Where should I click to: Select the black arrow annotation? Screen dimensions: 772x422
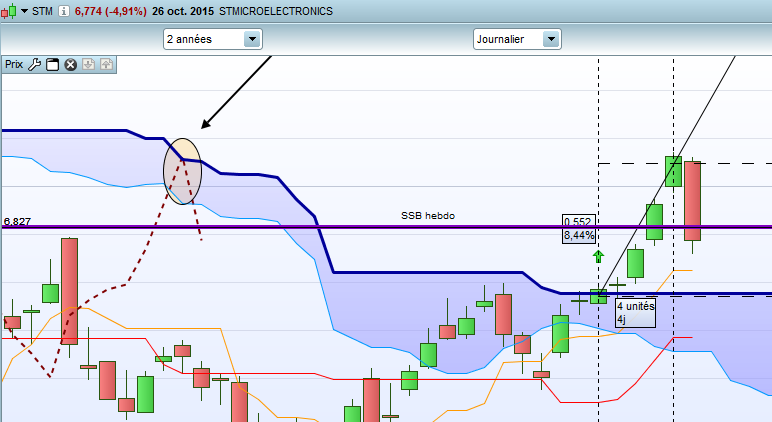point(236,92)
